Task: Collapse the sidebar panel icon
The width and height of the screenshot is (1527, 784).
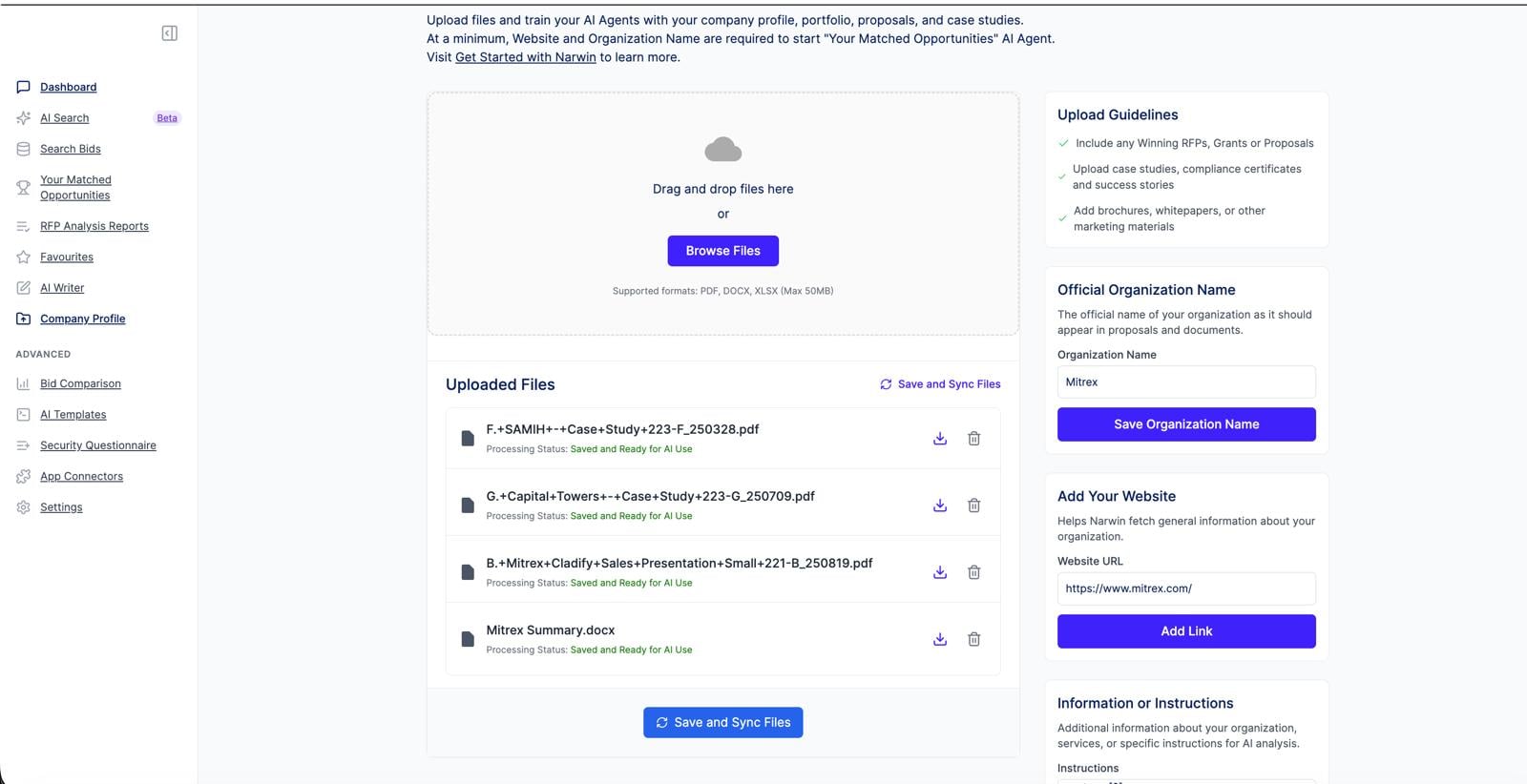Action: click(170, 33)
